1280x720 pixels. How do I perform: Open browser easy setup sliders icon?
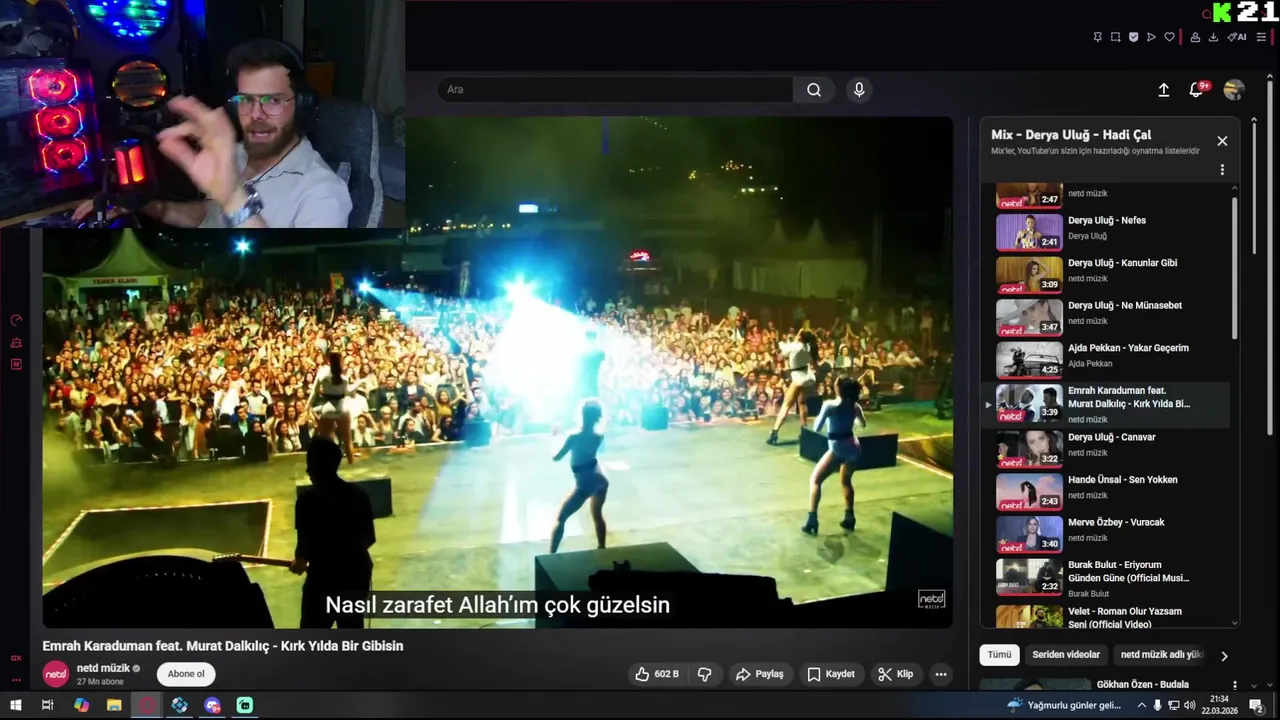(1261, 37)
